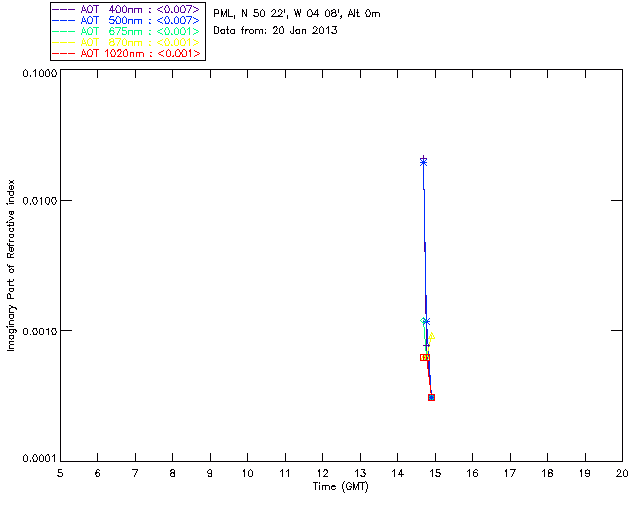Click the 'Time (GMT)' axis title
This screenshot has height=512, width=640.
(340, 486)
